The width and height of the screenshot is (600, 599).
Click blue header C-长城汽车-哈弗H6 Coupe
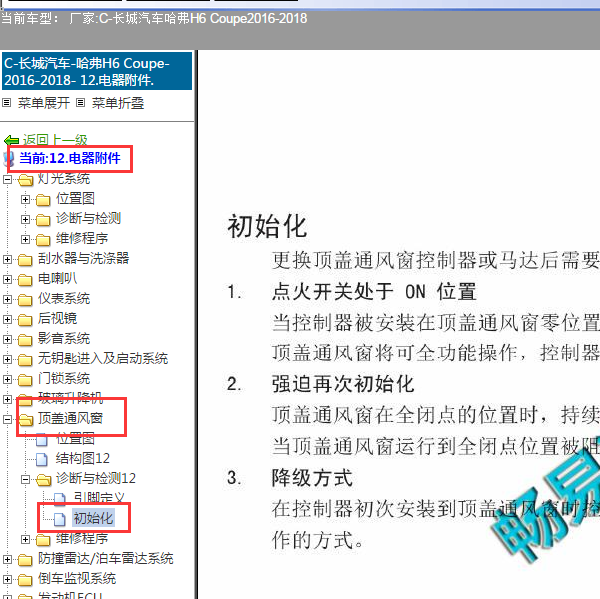click(97, 71)
